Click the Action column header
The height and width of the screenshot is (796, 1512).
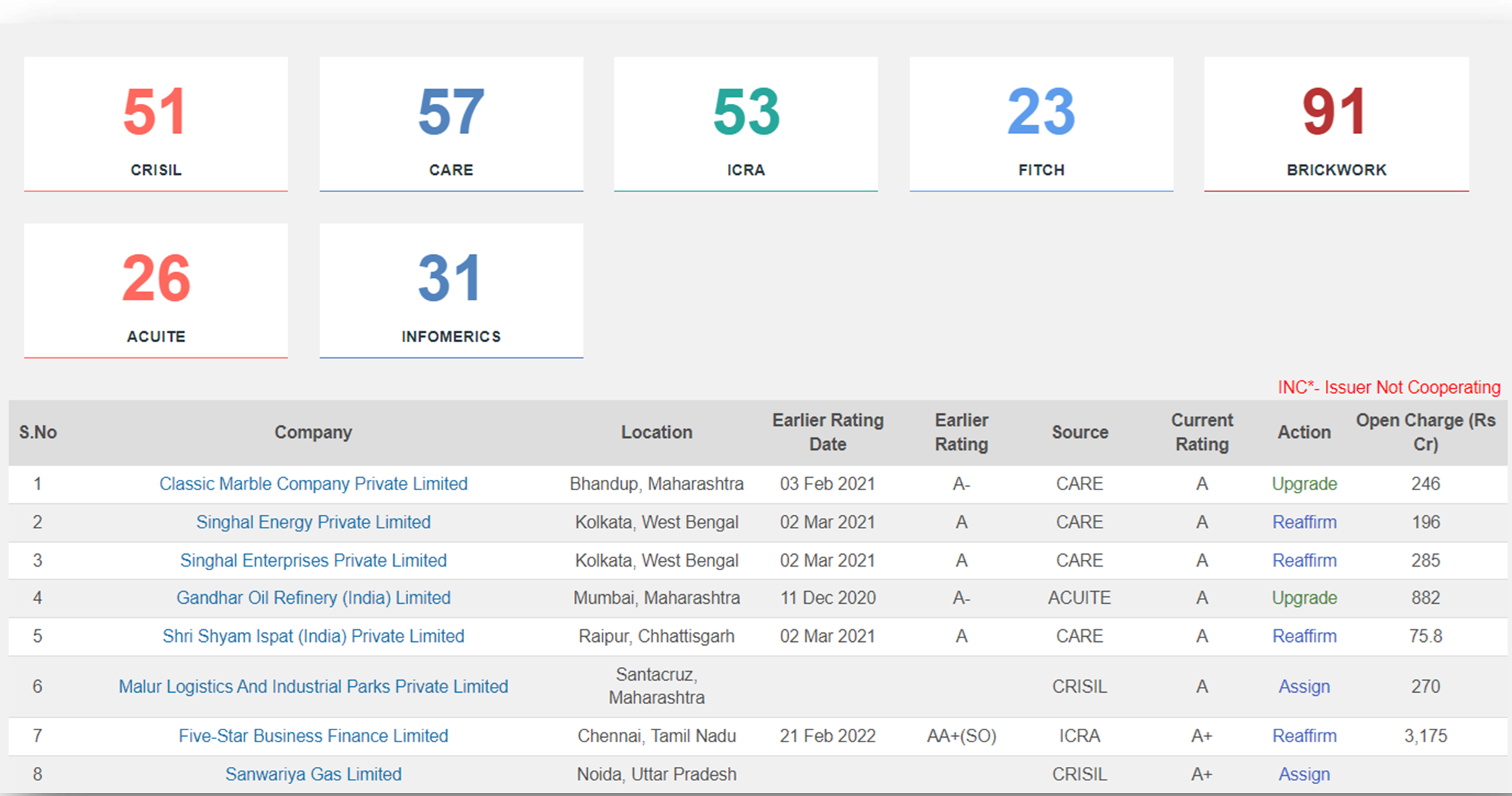point(1304,432)
